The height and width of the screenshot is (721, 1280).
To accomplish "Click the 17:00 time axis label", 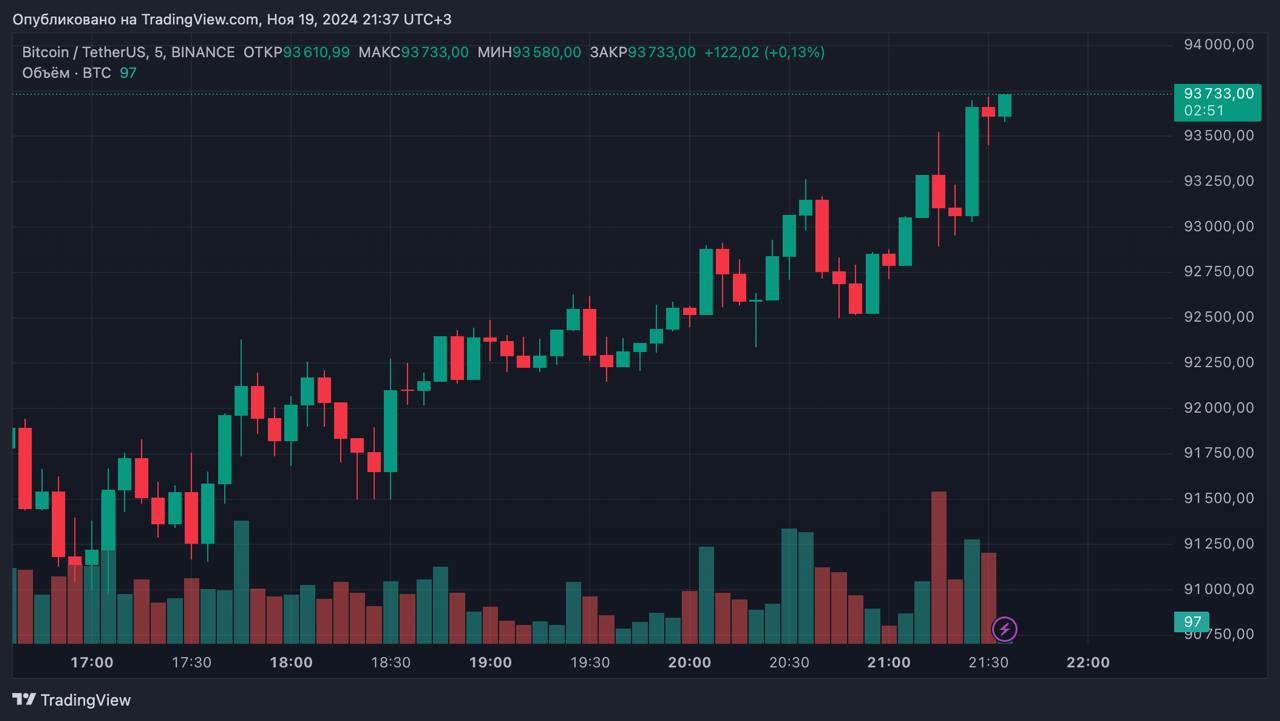I will [x=92, y=662].
